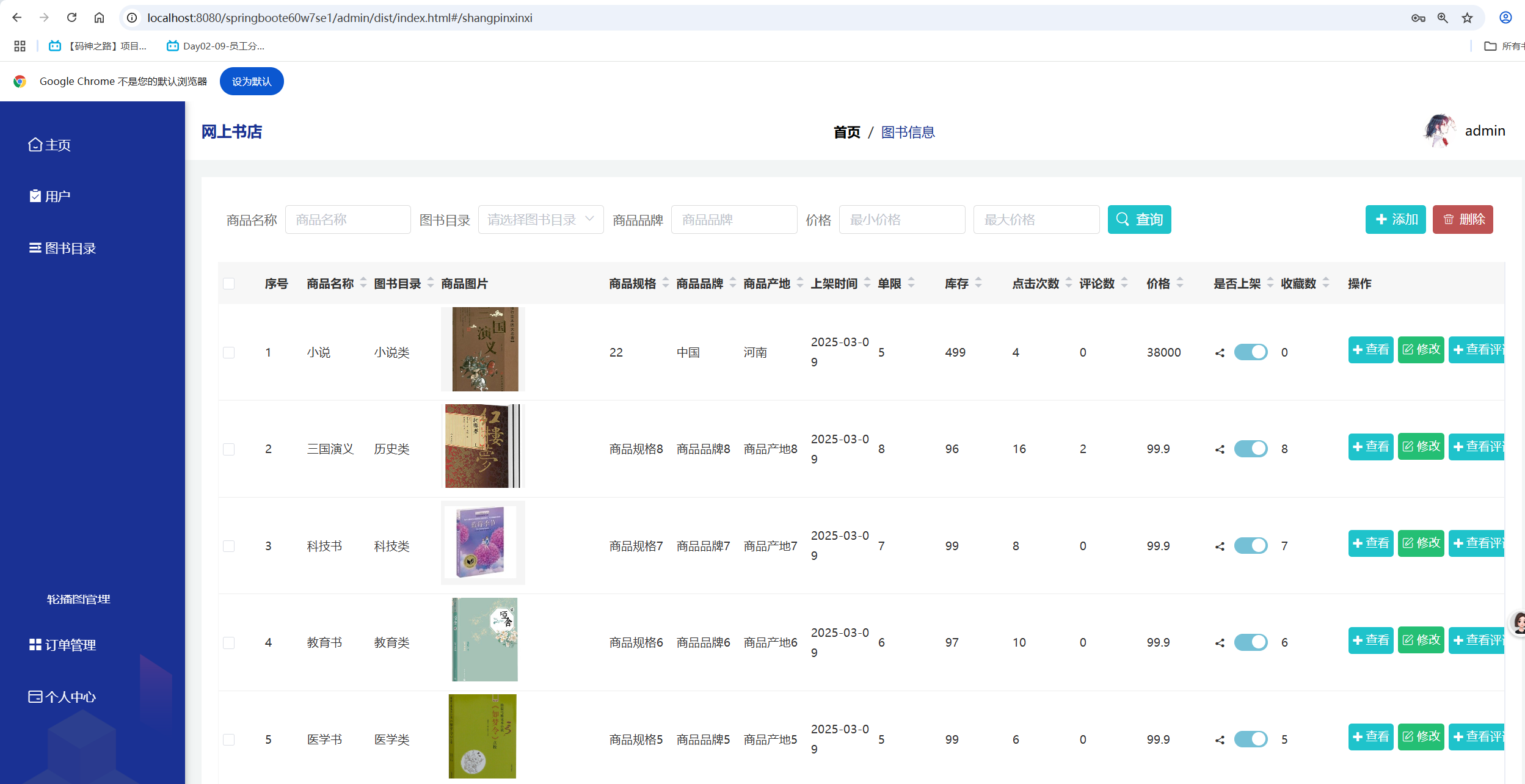The width and height of the screenshot is (1525, 784).
Task: Go to 图书目录 sidebar menu
Action: [70, 249]
